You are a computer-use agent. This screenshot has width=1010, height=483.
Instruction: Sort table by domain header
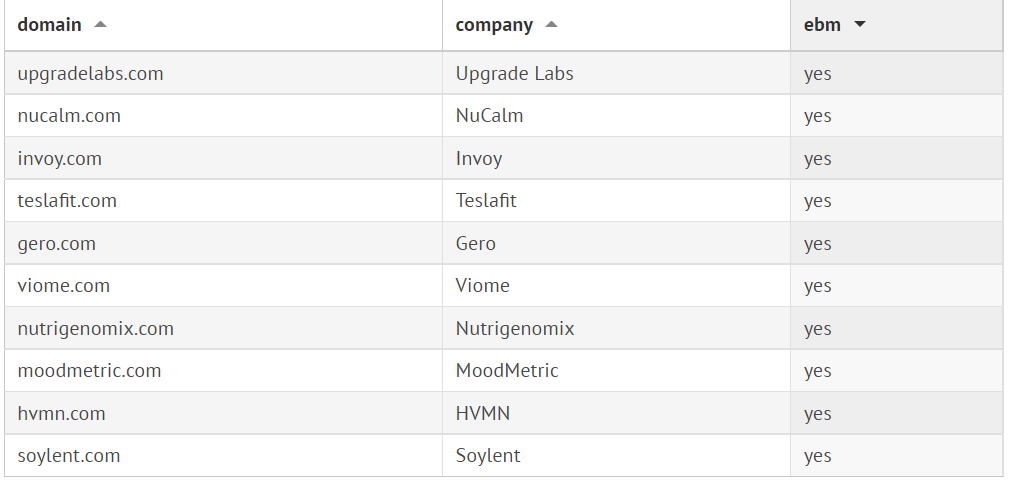pyautogui.click(x=50, y=25)
